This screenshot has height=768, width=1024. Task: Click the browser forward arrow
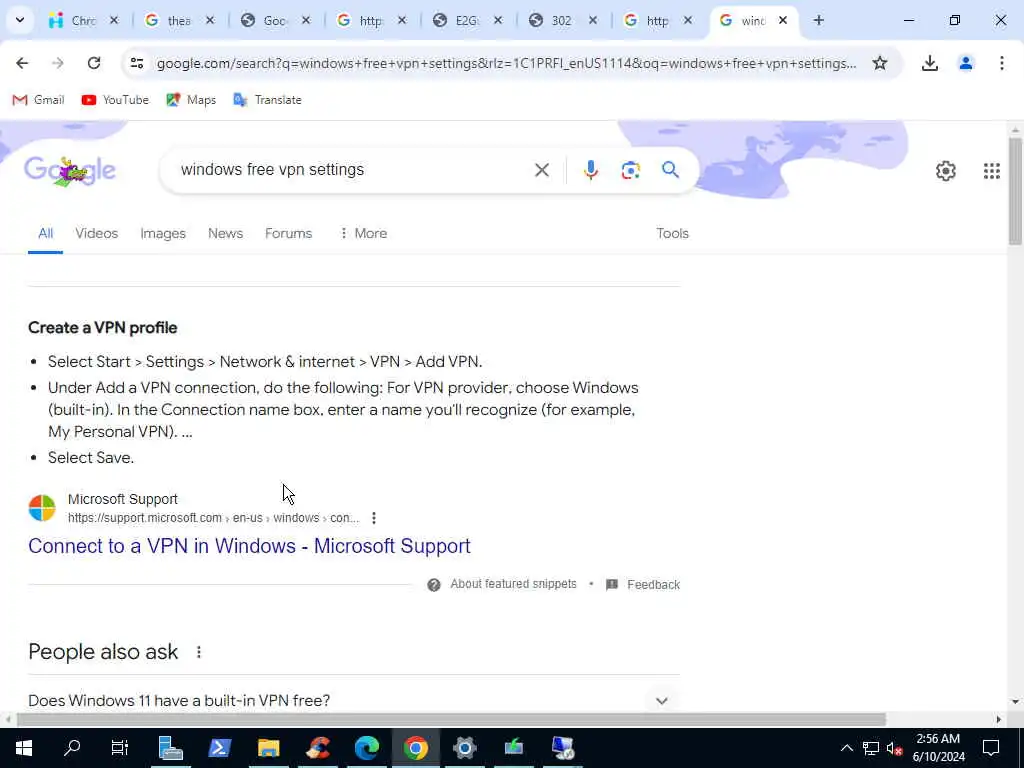tap(58, 63)
